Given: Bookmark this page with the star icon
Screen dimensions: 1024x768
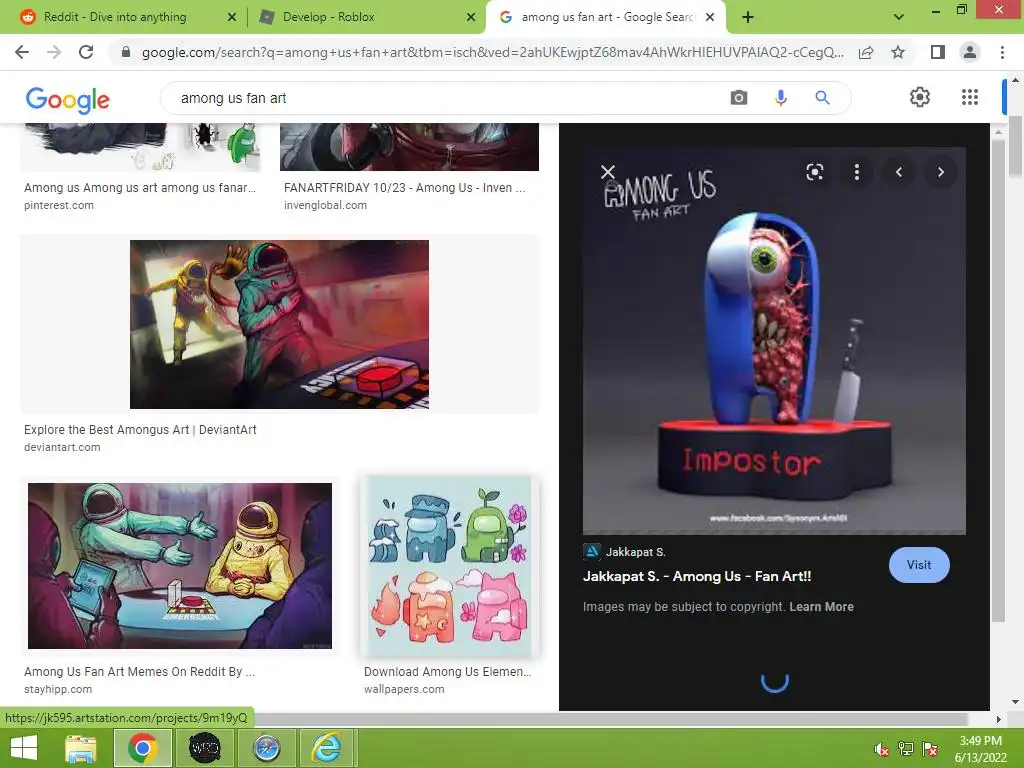Looking at the screenshot, I should click(x=898, y=52).
